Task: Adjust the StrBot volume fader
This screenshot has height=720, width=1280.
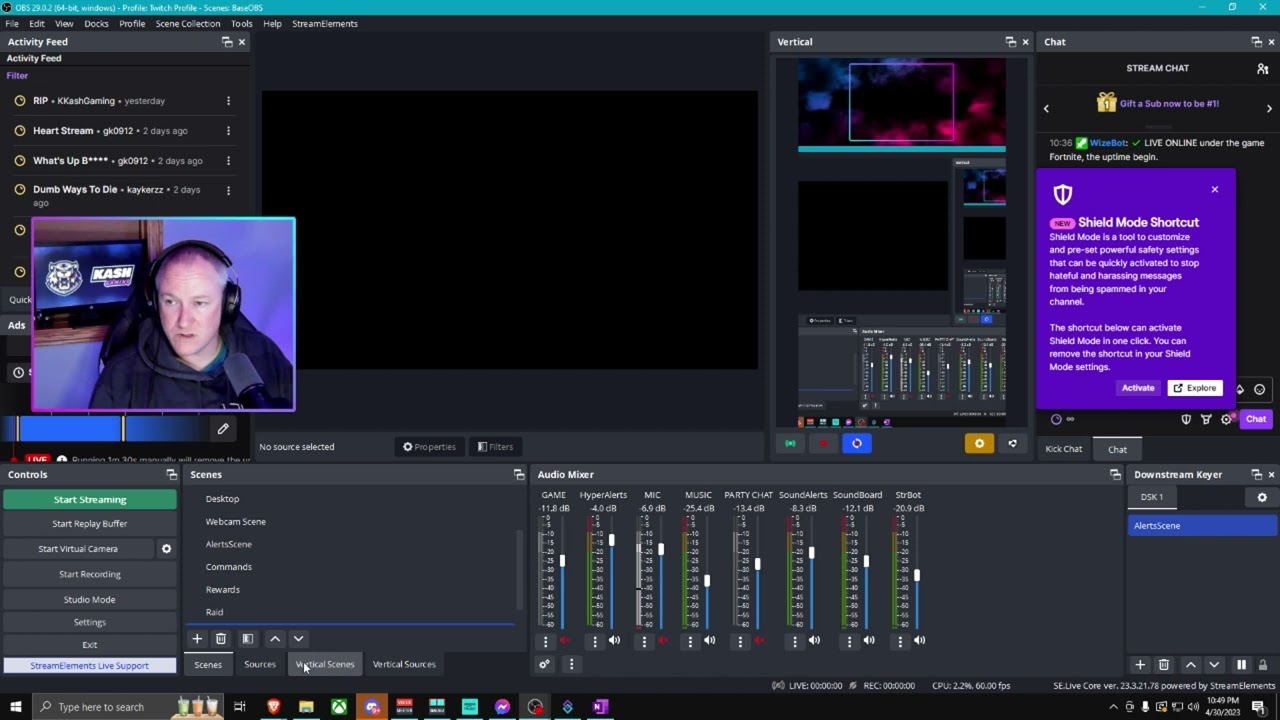Action: point(916,575)
